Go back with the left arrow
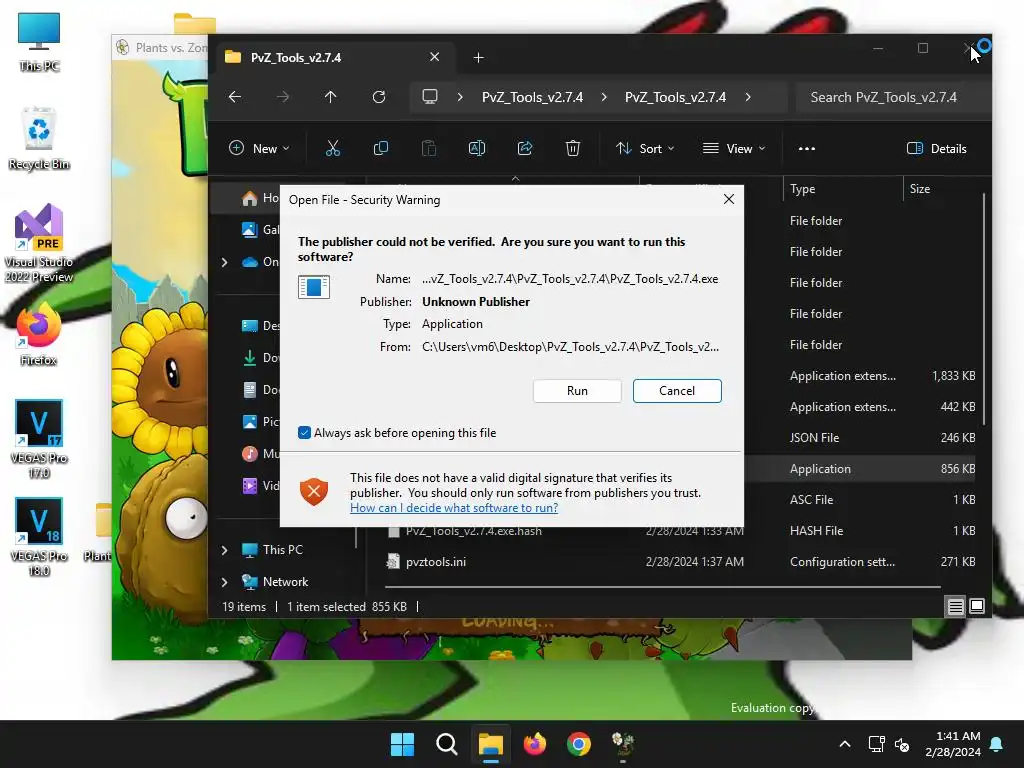1024x768 pixels. [x=235, y=97]
